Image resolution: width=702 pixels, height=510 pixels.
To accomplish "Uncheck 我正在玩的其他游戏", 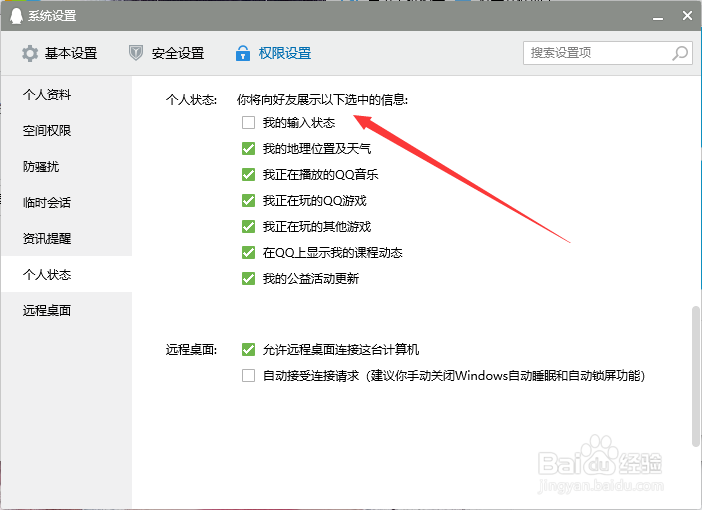I will (248, 227).
